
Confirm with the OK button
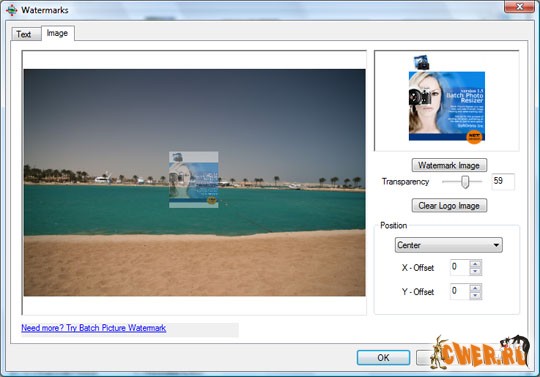coord(383,358)
